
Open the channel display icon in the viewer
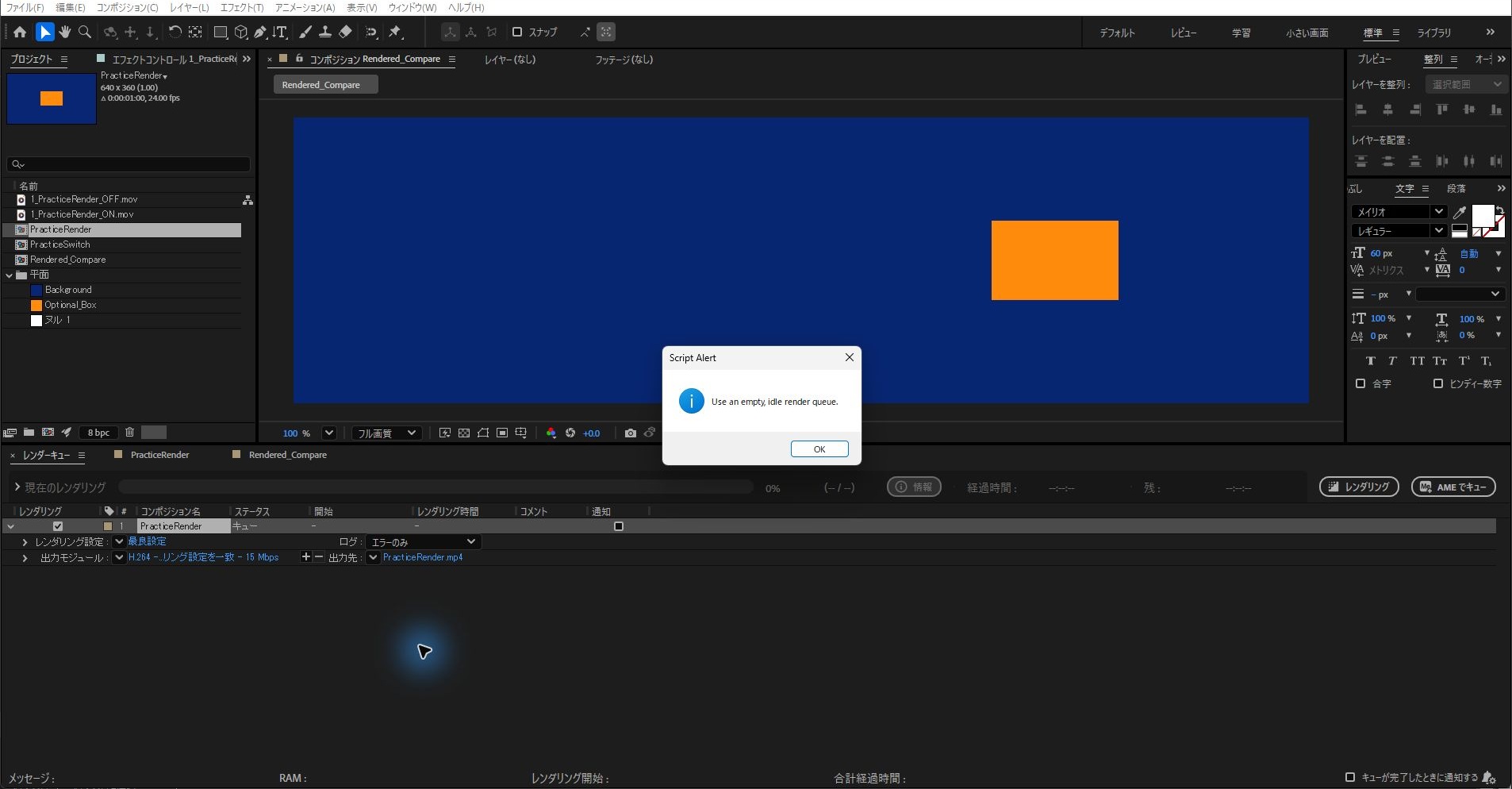(x=551, y=433)
